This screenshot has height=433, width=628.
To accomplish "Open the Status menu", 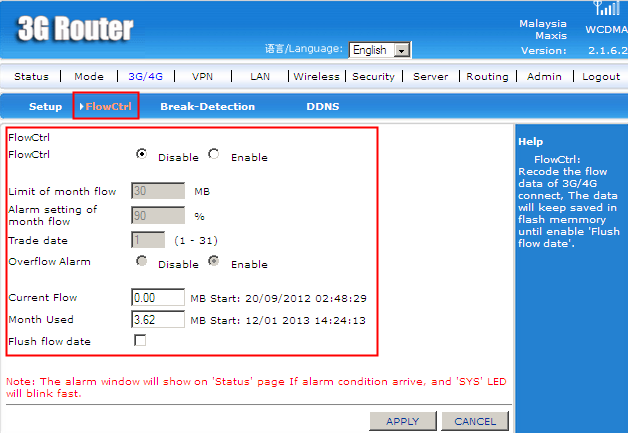I will [x=31, y=76].
